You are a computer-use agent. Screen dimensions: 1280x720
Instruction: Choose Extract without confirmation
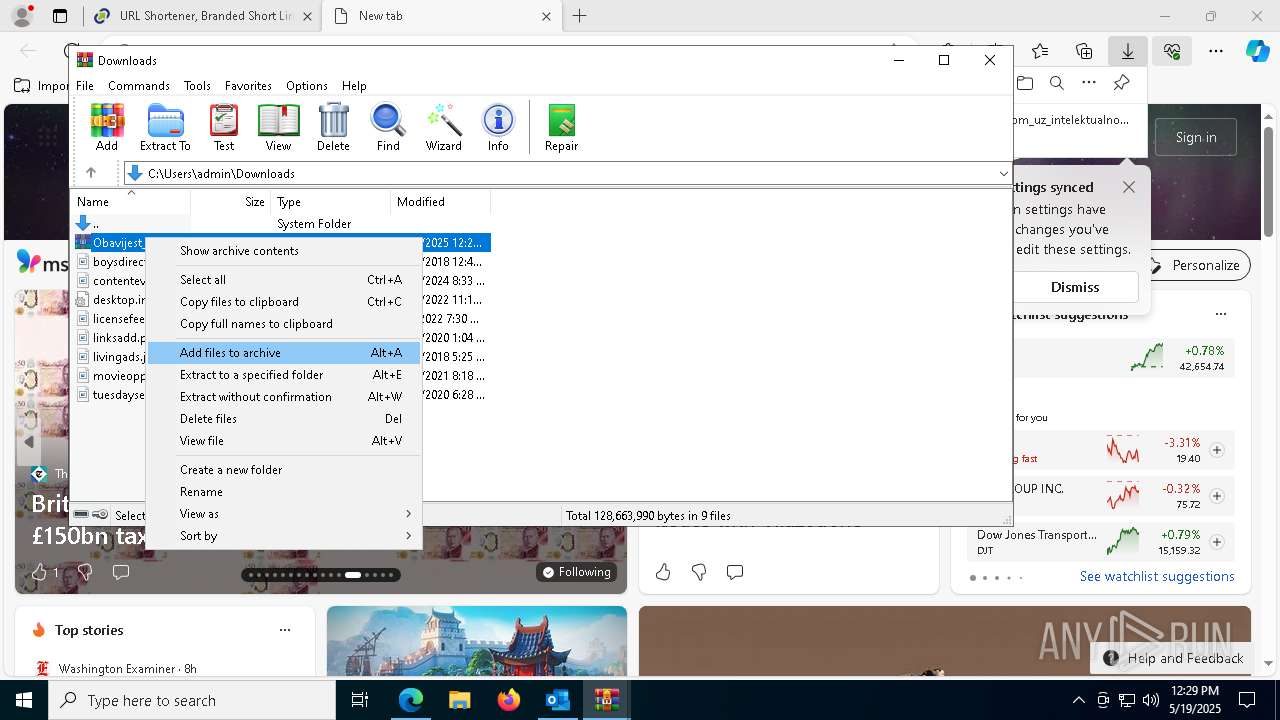tap(283, 396)
